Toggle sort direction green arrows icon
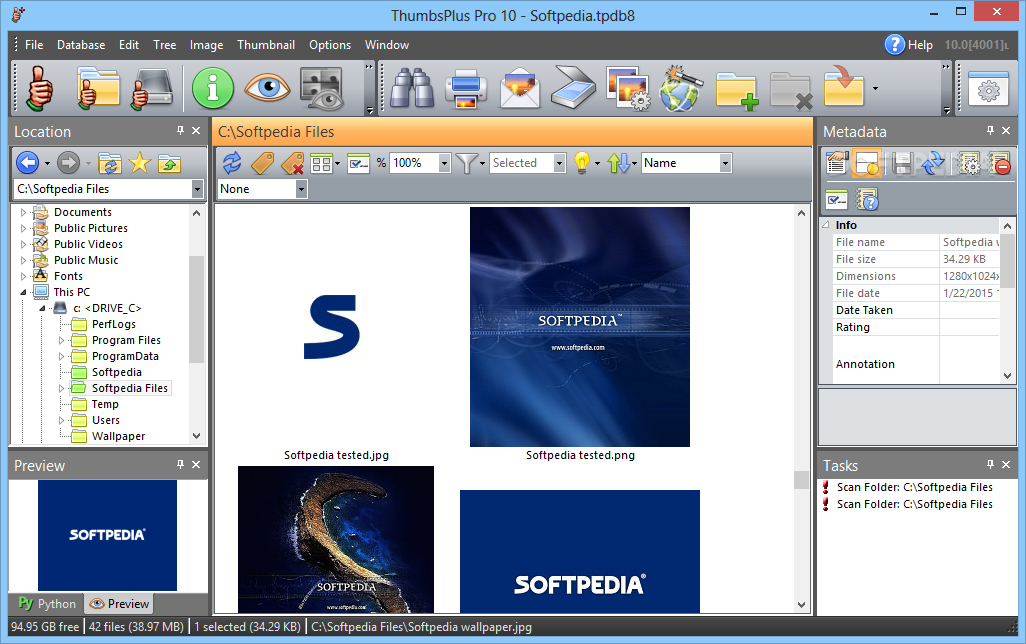 pos(618,163)
